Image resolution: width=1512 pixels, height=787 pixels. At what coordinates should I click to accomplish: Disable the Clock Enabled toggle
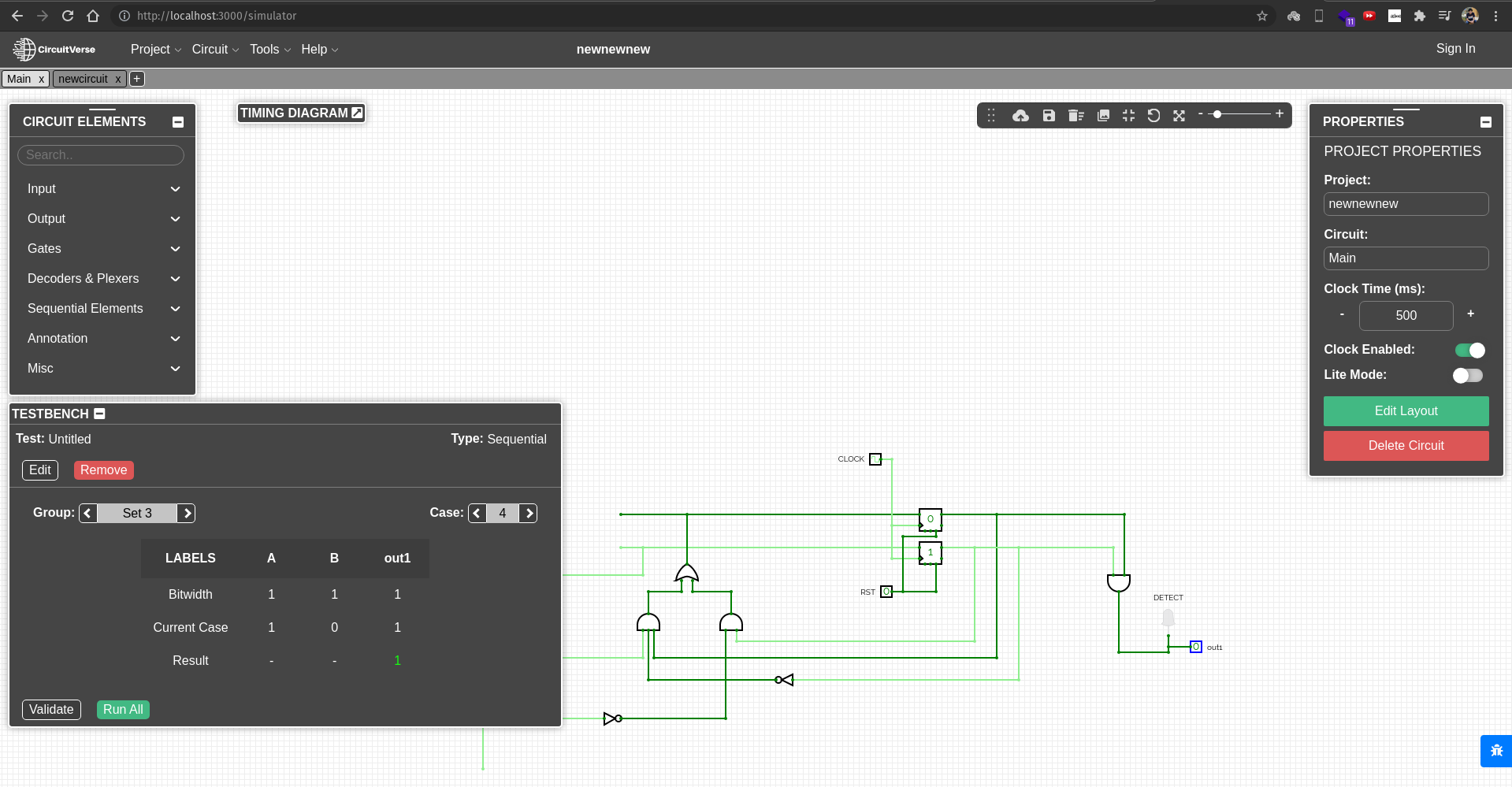1469,350
